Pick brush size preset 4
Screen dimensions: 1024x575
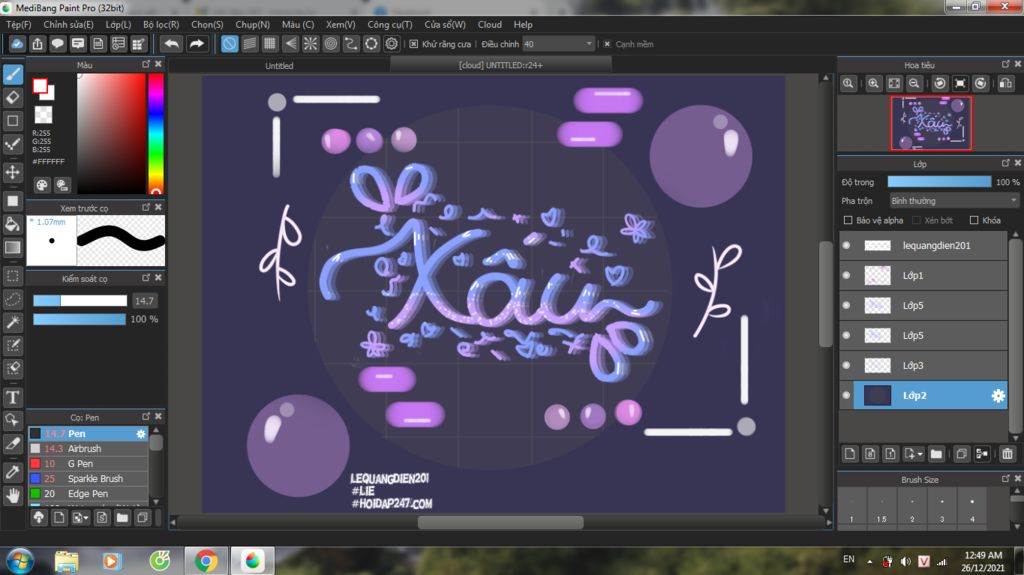[x=972, y=508]
